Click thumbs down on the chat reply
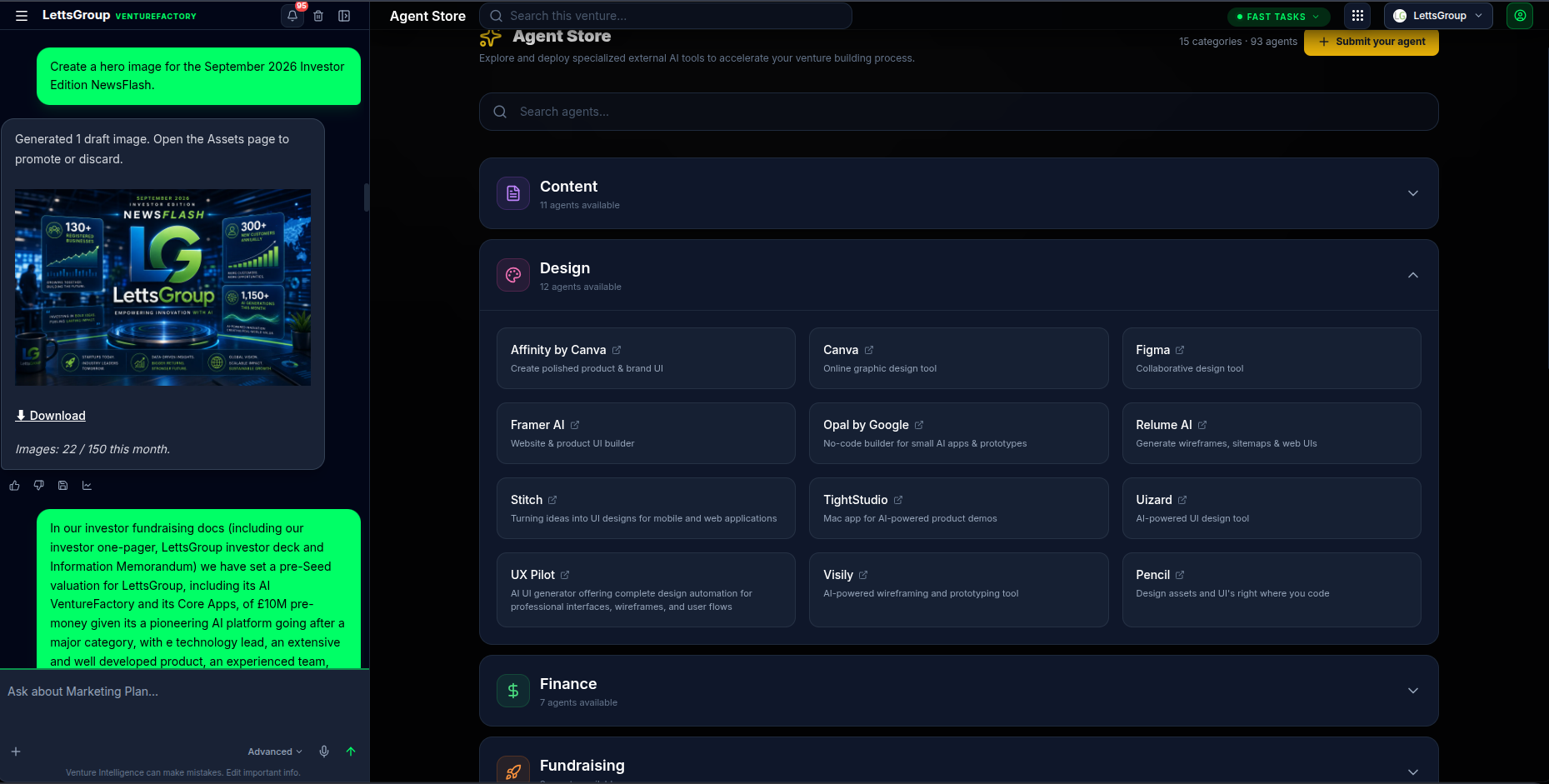1549x784 pixels. pyautogui.click(x=38, y=485)
